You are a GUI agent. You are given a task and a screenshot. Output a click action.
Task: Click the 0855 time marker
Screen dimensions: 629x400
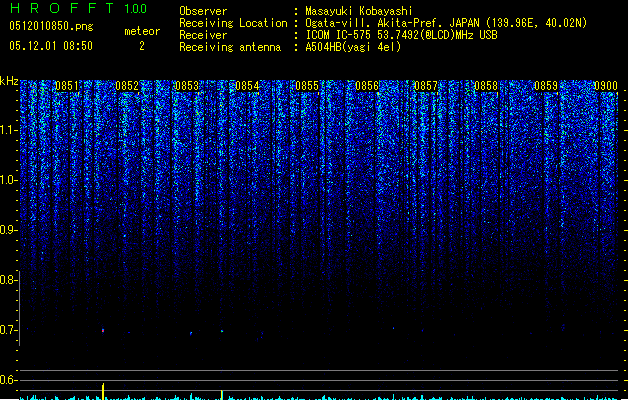307,86
